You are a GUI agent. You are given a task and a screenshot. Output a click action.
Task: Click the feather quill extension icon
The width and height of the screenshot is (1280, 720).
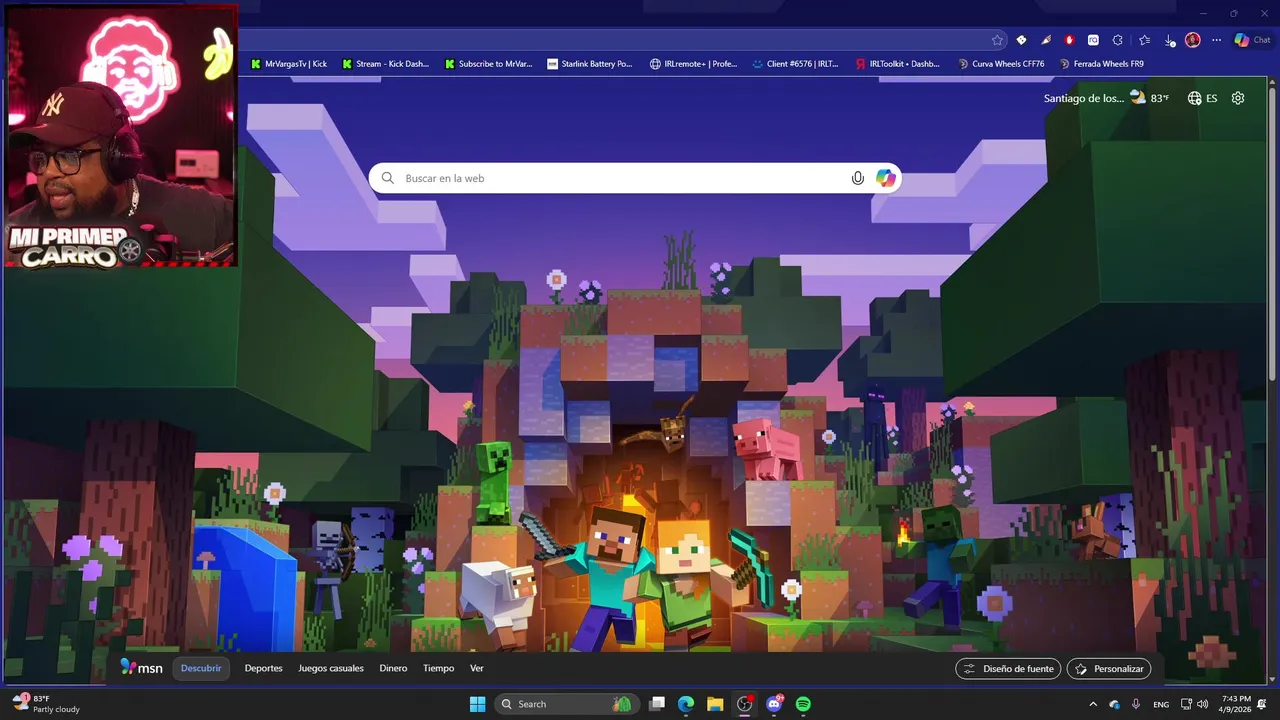[1045, 40]
